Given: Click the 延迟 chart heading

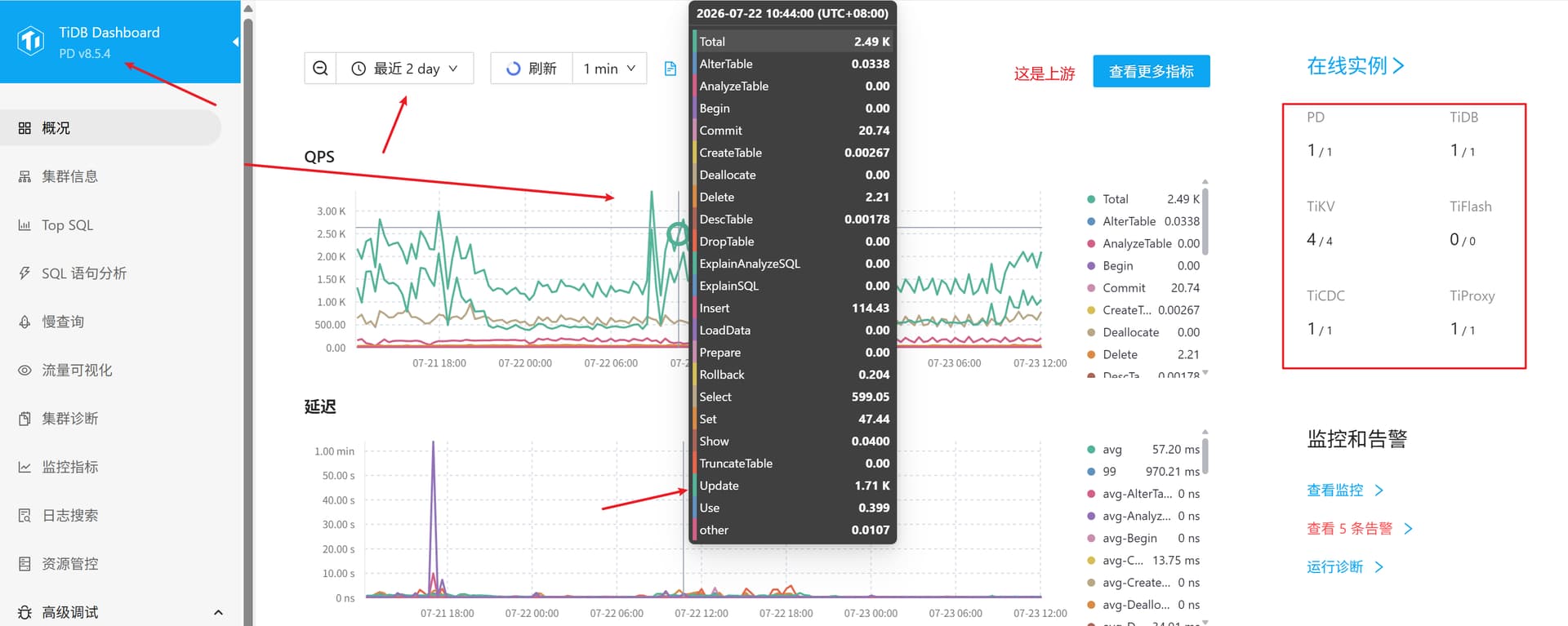Looking at the screenshot, I should 320,406.
